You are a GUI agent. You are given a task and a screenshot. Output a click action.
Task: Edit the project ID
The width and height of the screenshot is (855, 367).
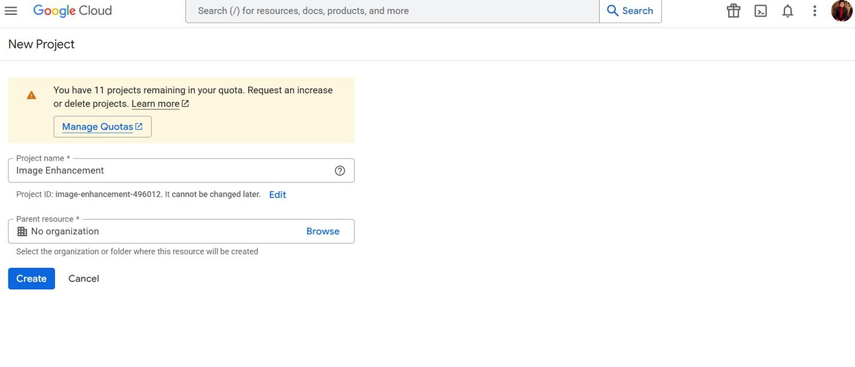[278, 195]
